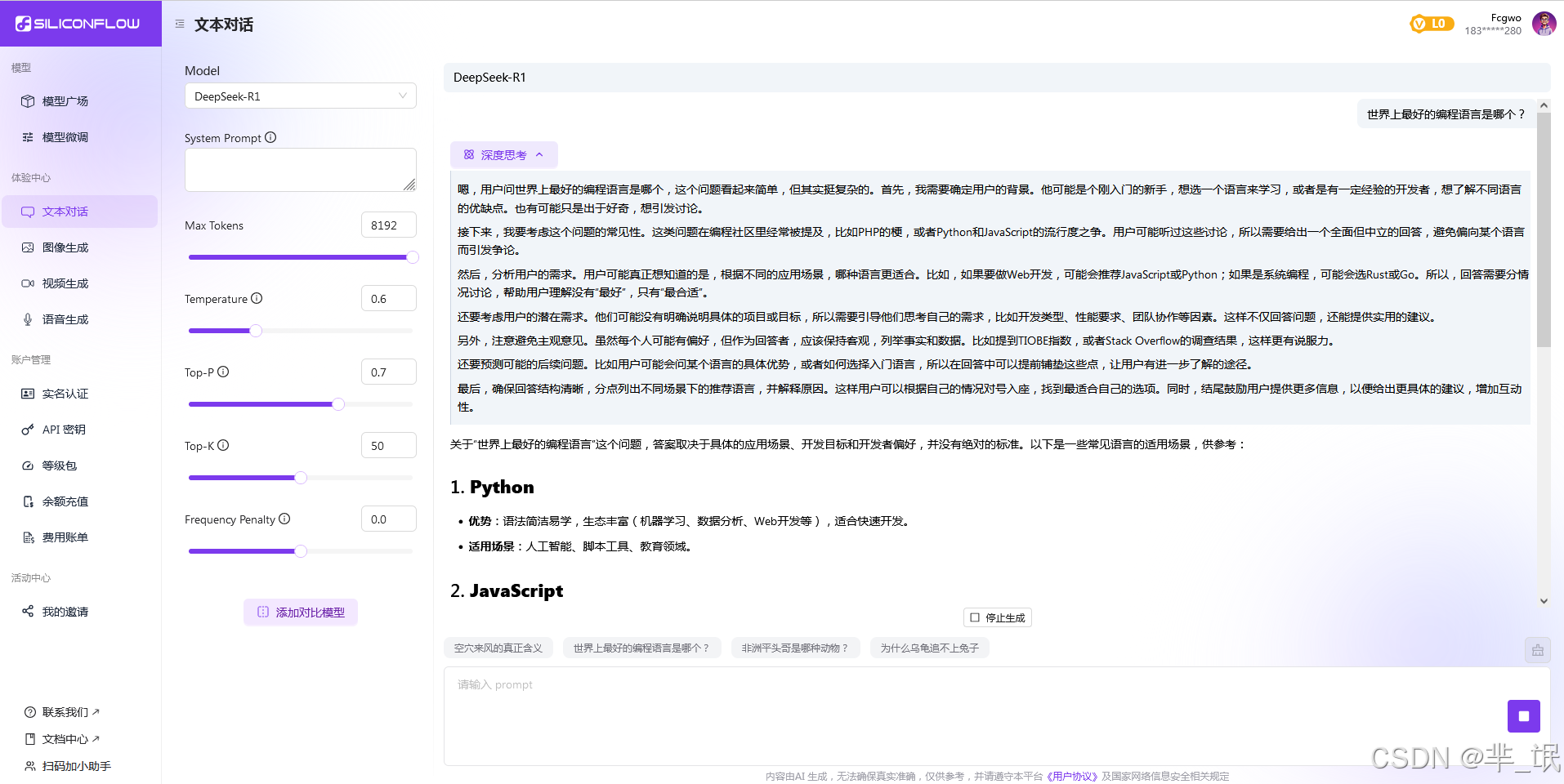Image resolution: width=1564 pixels, height=784 pixels.
Task: Click Frequency Penalty value field
Action: [389, 519]
